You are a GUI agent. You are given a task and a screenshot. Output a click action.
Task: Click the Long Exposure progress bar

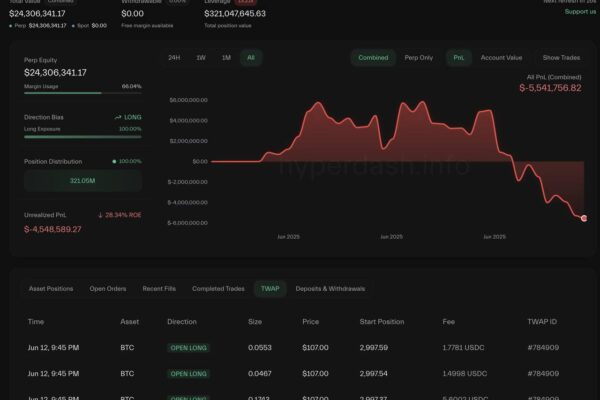pos(83,137)
